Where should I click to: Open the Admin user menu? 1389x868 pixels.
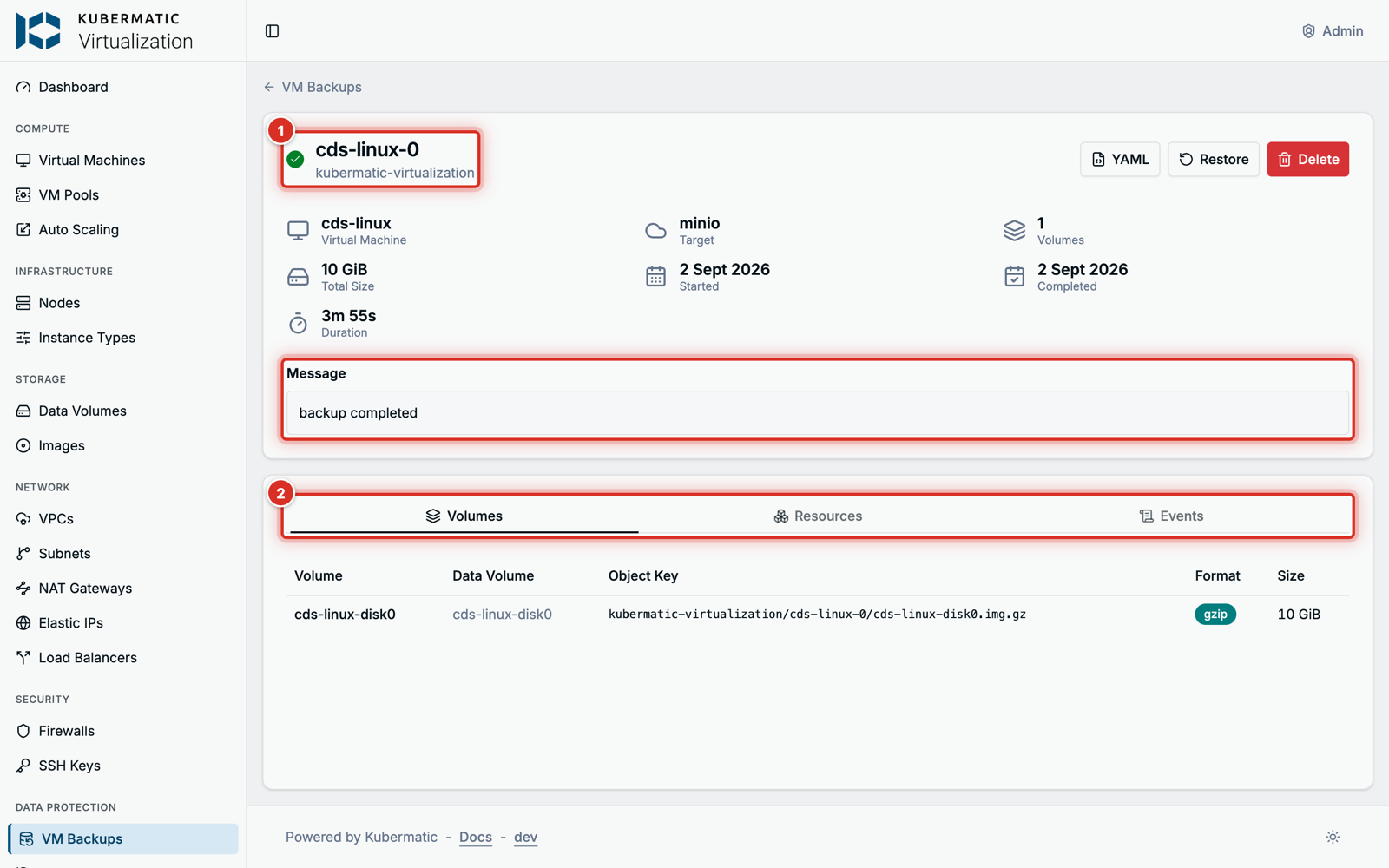(x=1333, y=31)
